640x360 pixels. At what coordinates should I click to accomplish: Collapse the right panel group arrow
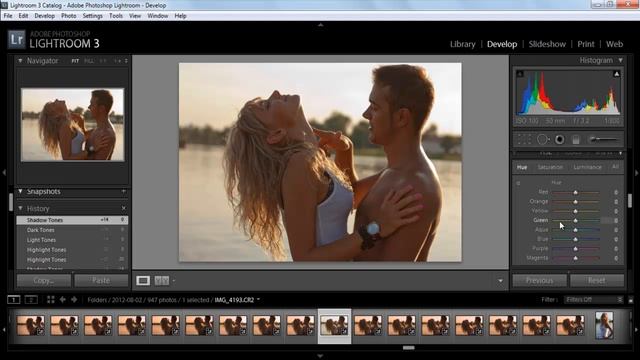(x=636, y=173)
